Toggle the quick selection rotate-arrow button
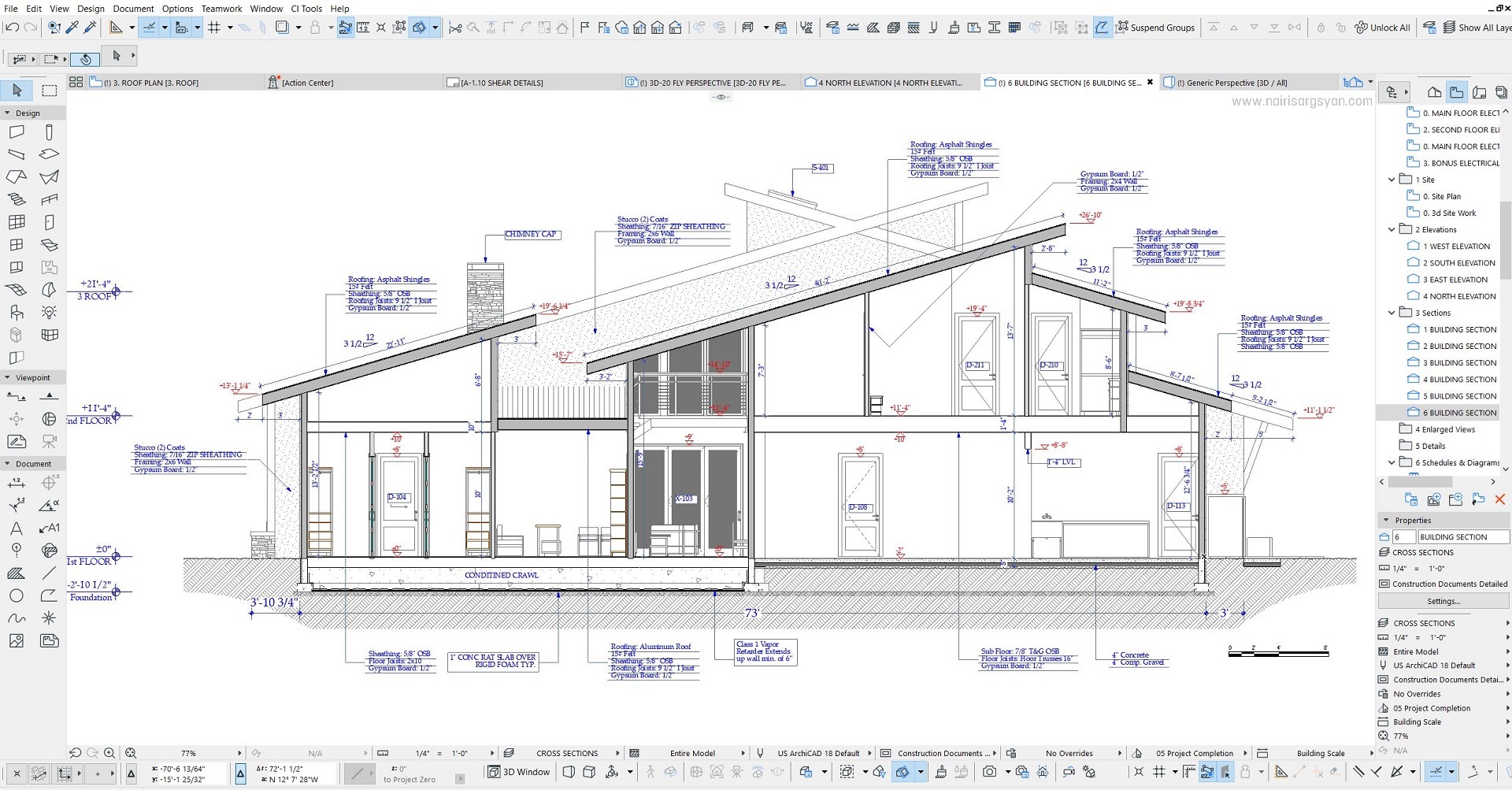Screen dimensions: 1512x790 coord(84,59)
